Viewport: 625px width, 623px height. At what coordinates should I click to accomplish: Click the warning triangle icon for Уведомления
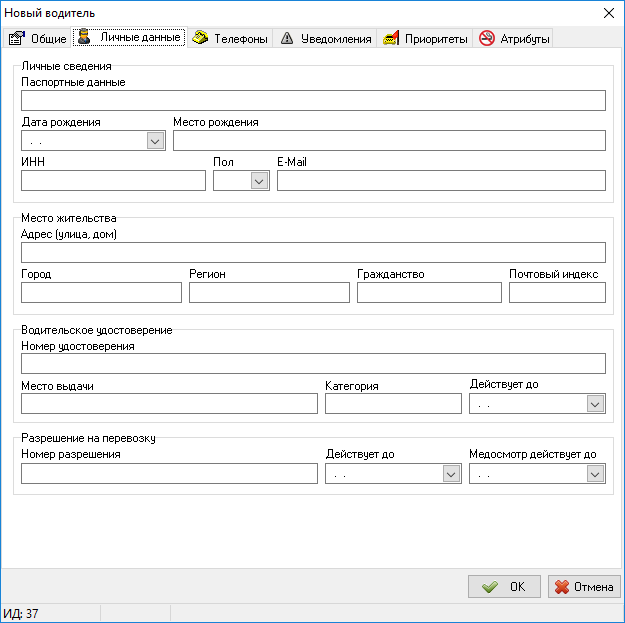tap(287, 39)
